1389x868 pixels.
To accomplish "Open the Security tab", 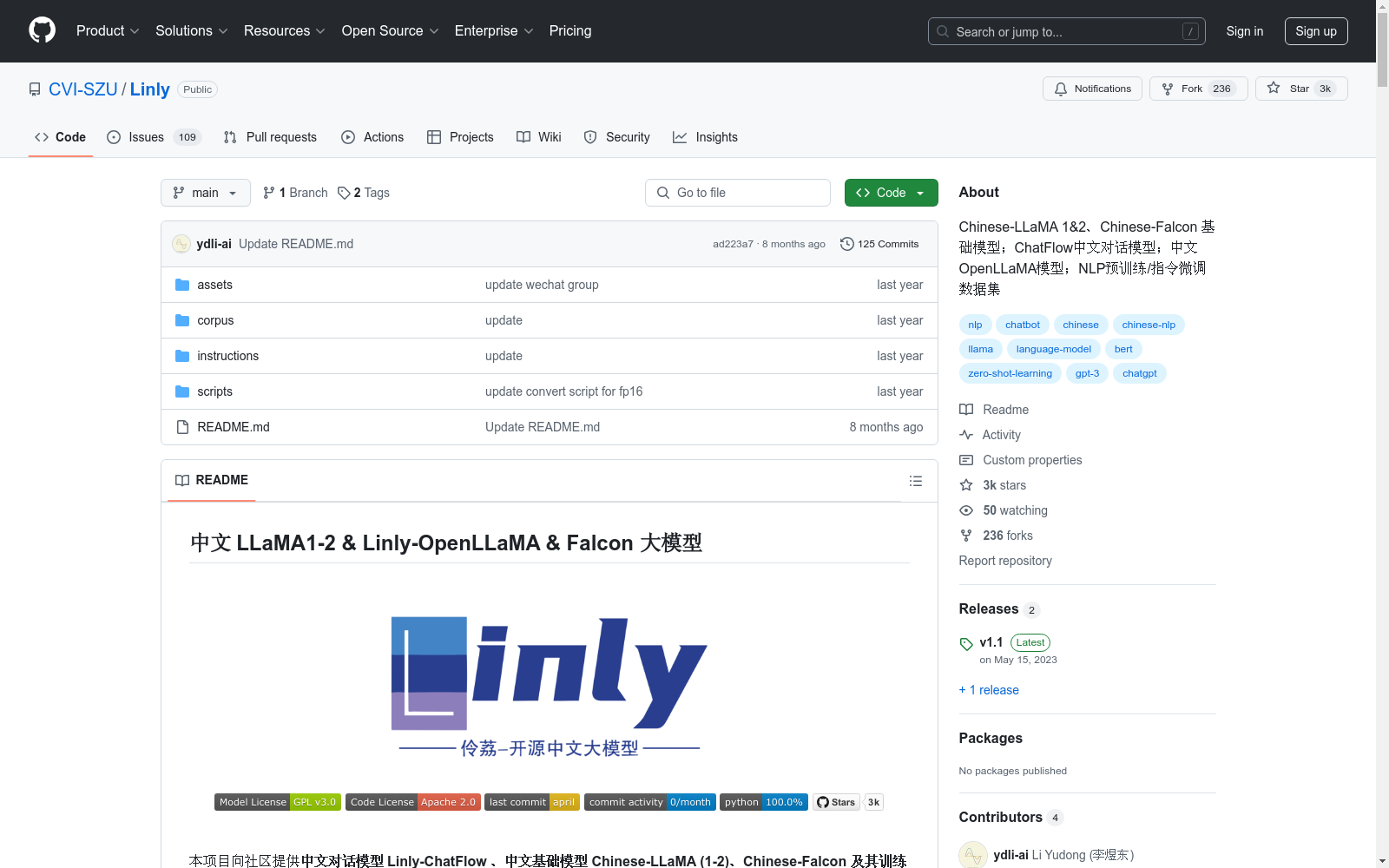I will (x=617, y=137).
